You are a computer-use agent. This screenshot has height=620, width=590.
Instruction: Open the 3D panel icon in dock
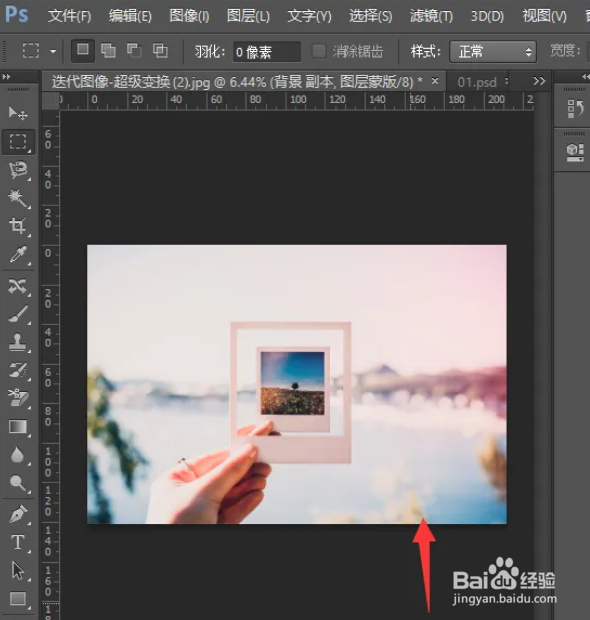point(575,151)
